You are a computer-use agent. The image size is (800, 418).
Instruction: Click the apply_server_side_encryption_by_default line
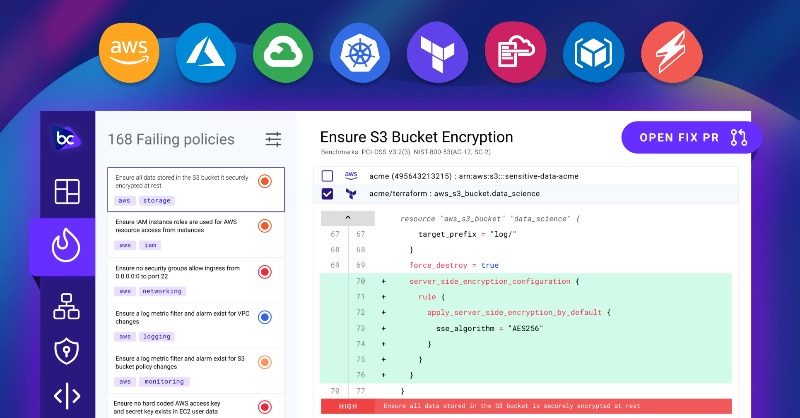pos(519,312)
